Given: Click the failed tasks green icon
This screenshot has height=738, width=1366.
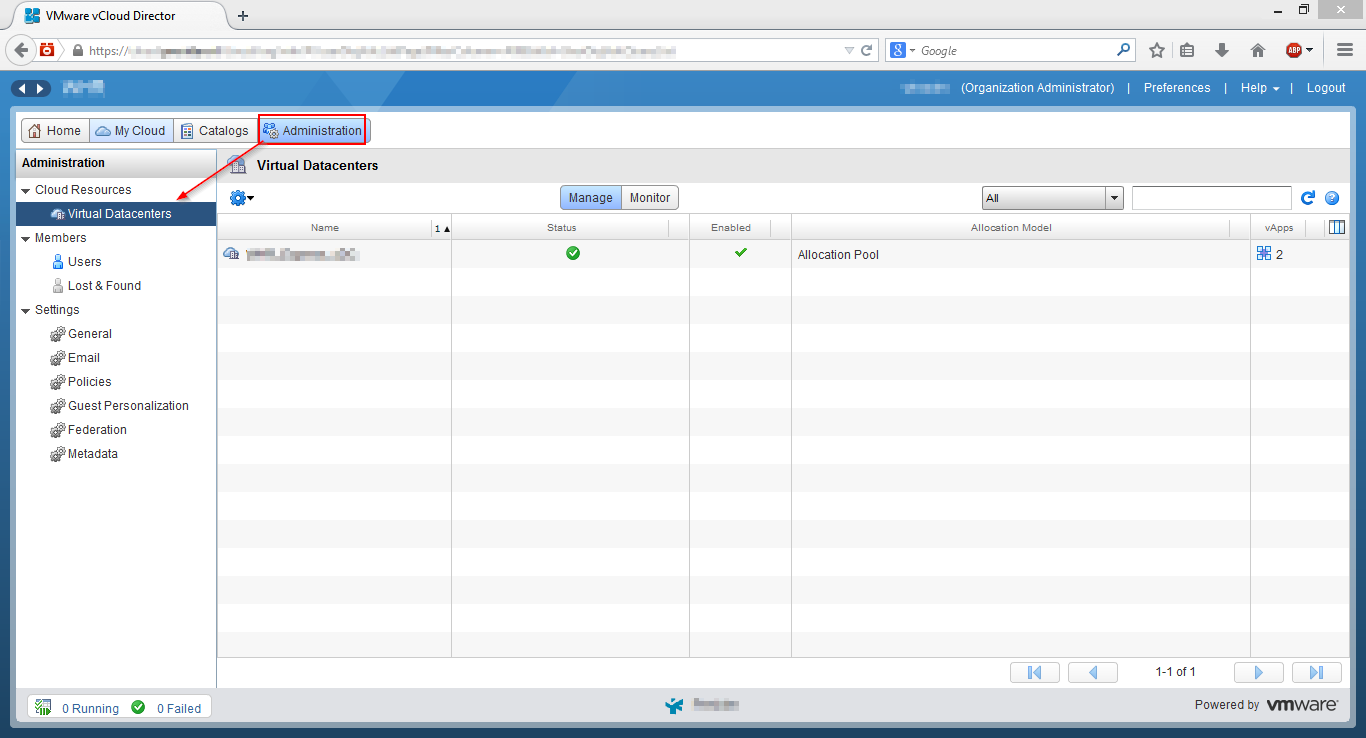Looking at the screenshot, I should (138, 707).
